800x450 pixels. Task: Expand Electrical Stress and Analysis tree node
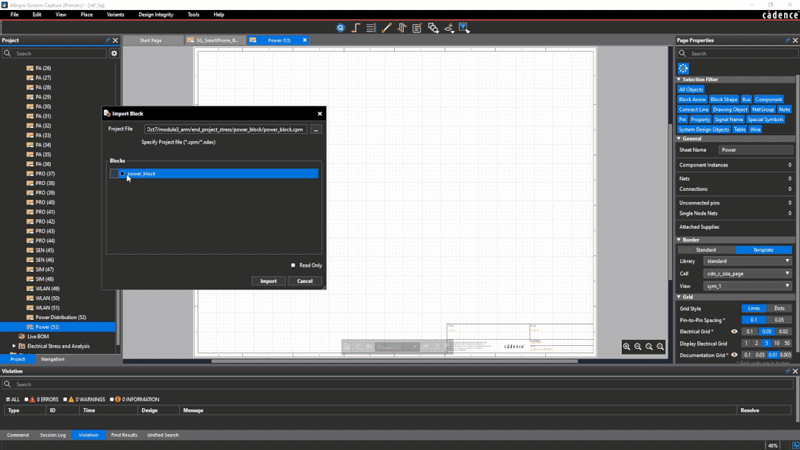14,346
